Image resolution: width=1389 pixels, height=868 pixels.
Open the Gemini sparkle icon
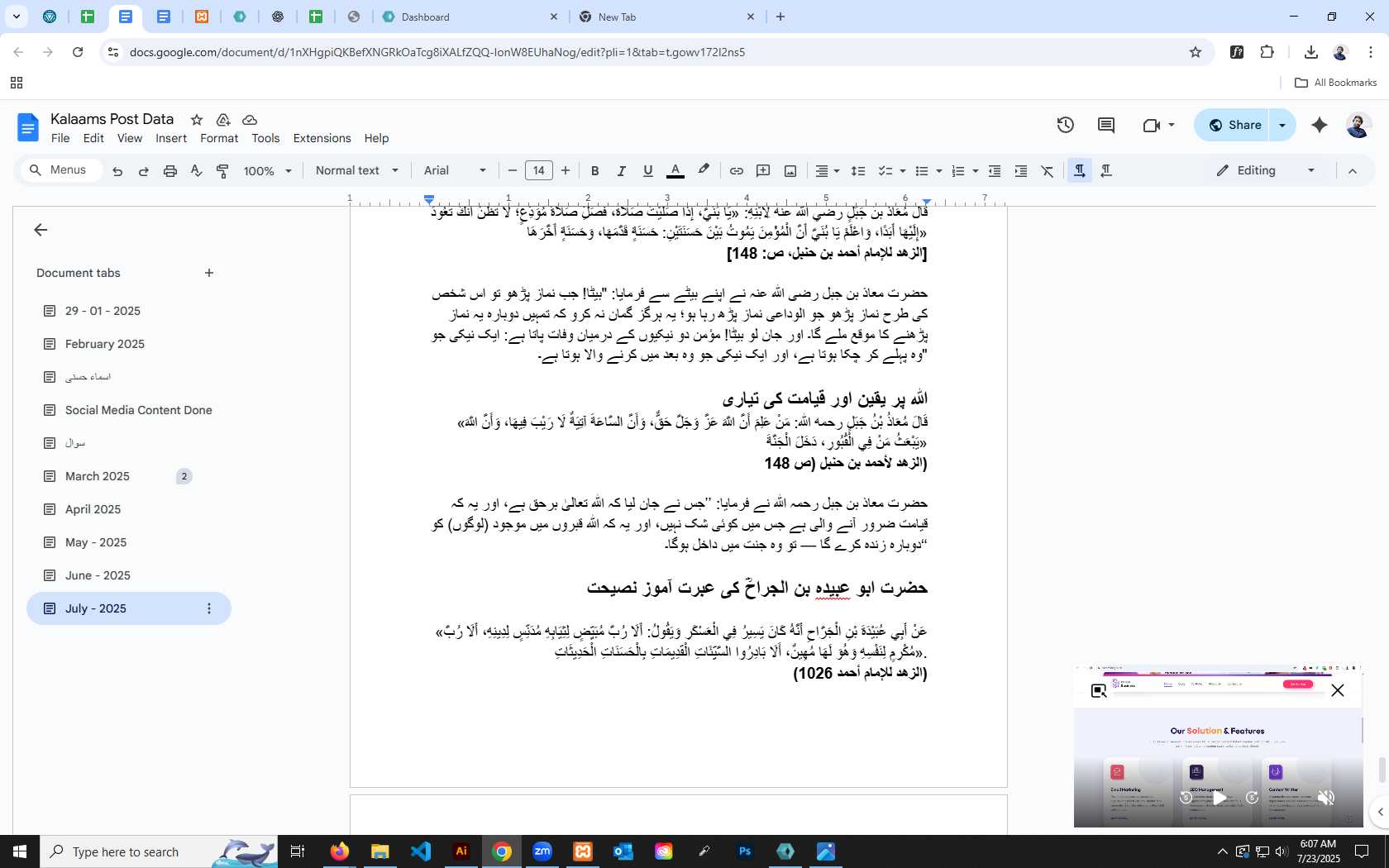pos(1320,125)
